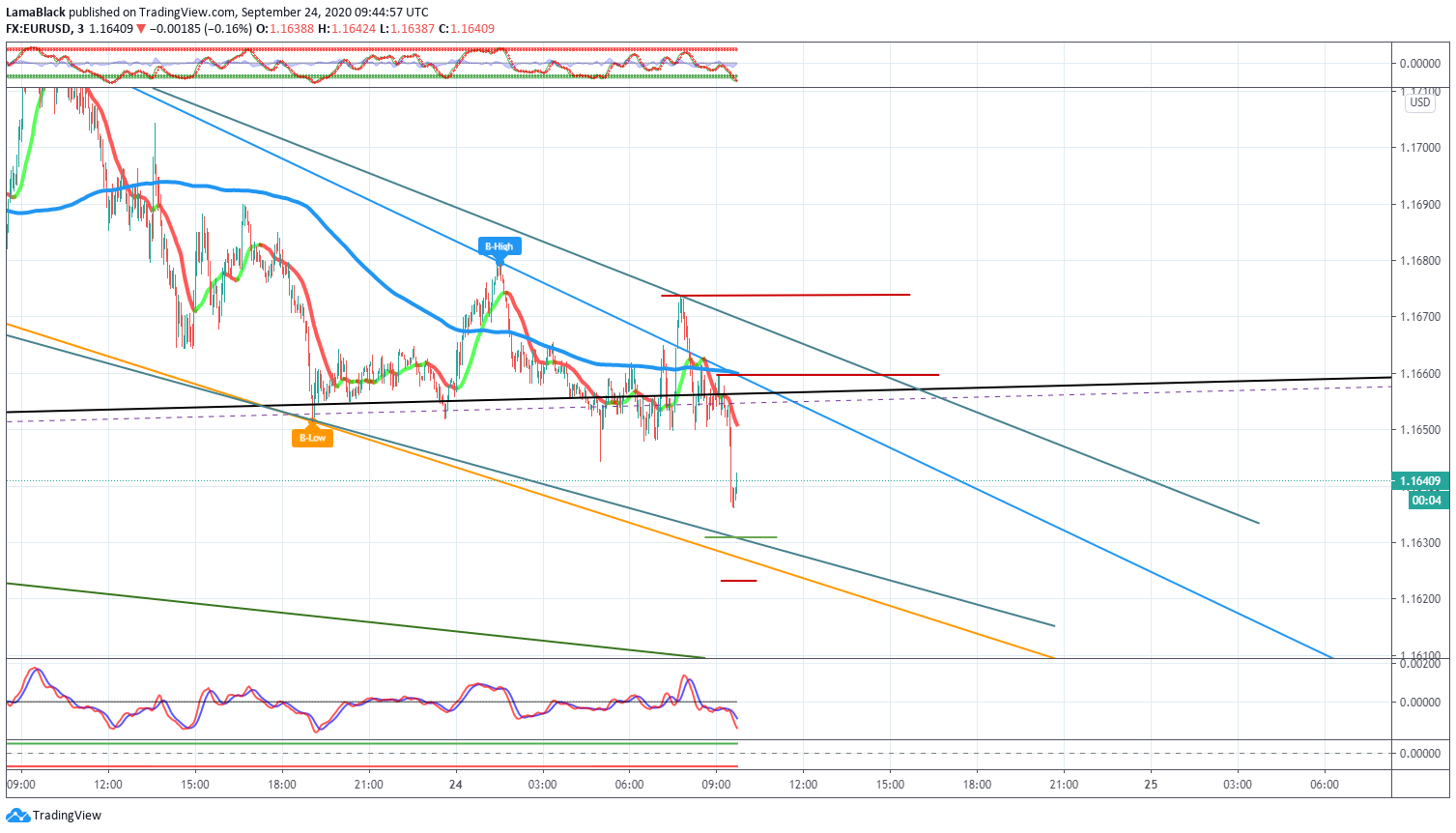Viewport: 1456px width, 833px height.
Task: Open the FX:EURUSD symbol title
Action: point(39,29)
